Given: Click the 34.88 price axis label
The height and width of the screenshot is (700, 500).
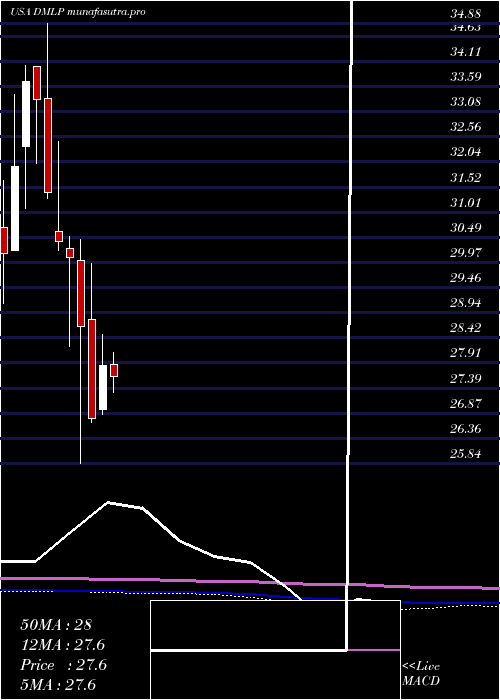Looking at the screenshot, I should pyautogui.click(x=466, y=14).
